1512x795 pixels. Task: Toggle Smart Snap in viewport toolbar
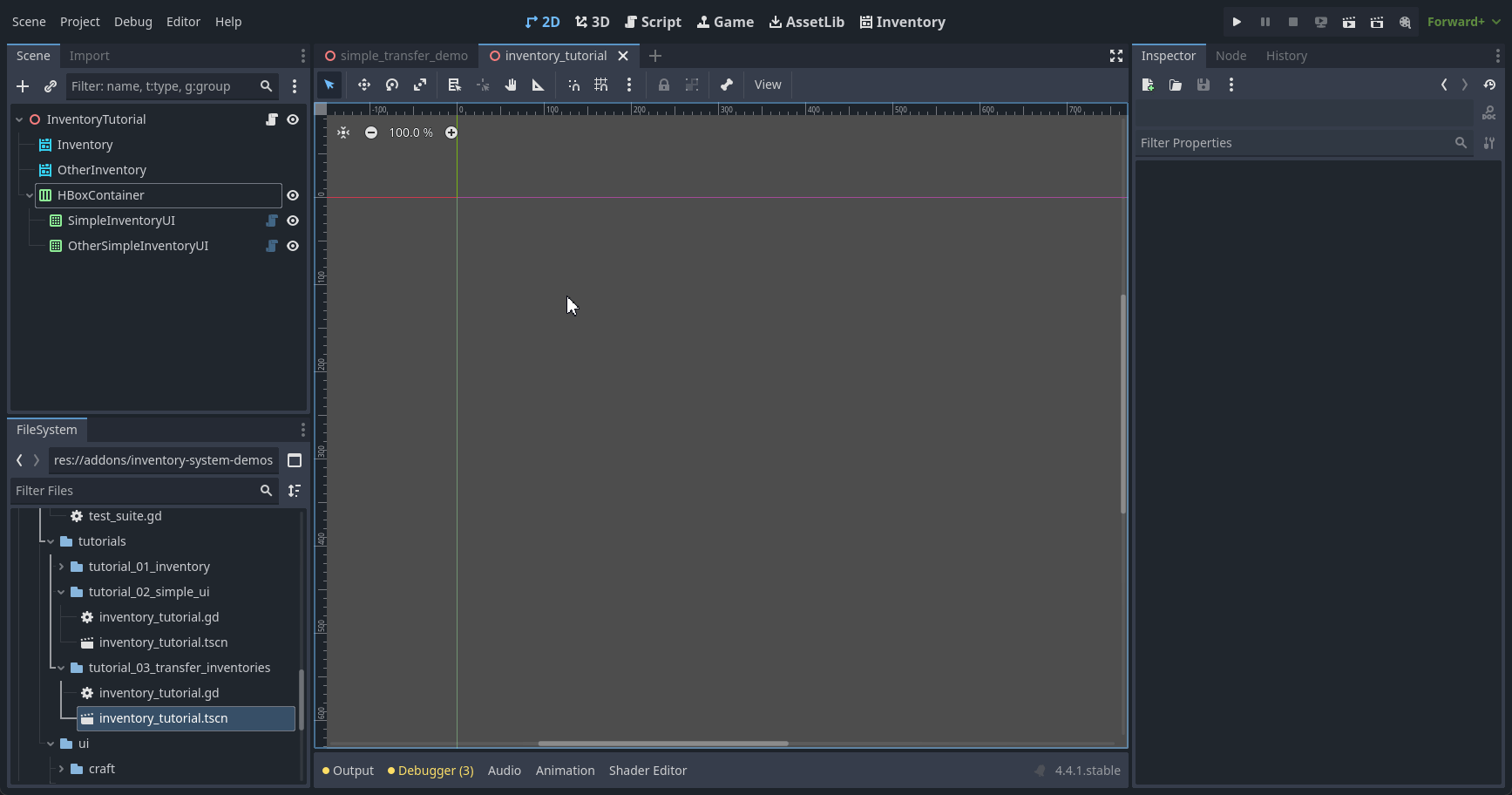pos(573,85)
